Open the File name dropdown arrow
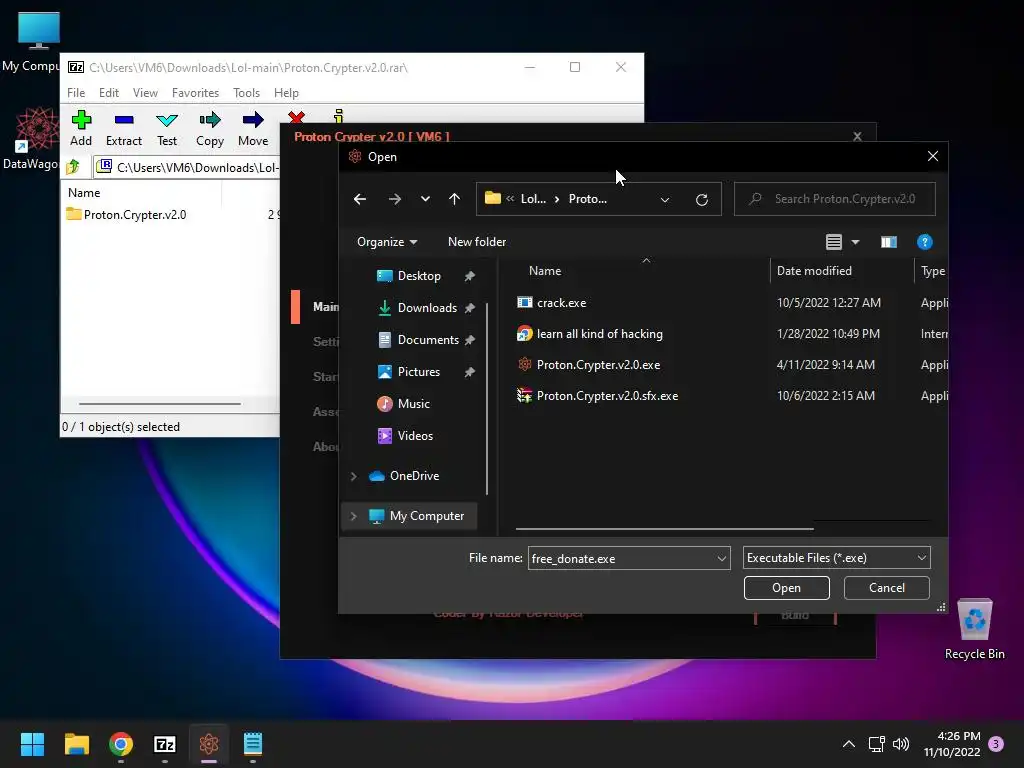Screen dimensions: 1024x768 (722, 558)
